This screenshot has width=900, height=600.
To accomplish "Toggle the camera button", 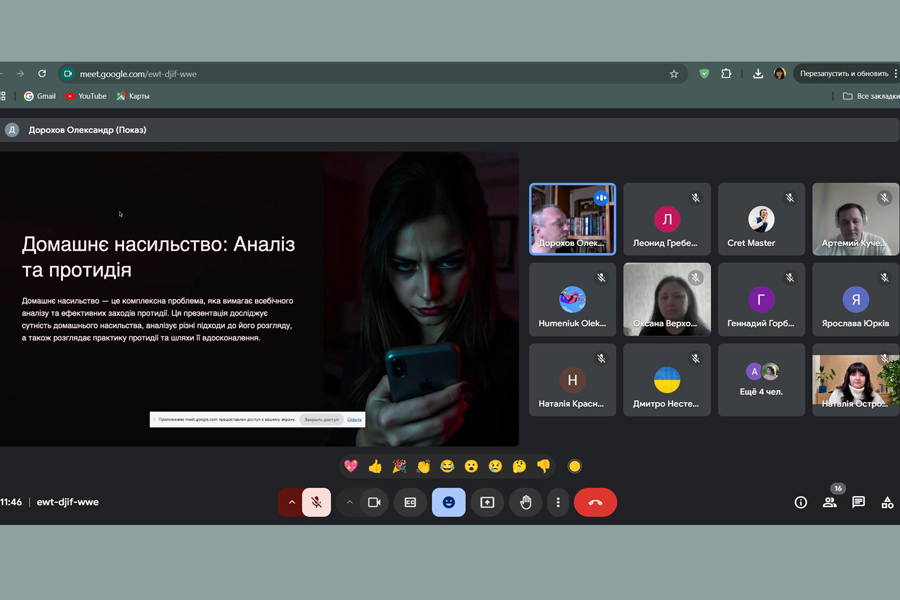I will coord(374,502).
